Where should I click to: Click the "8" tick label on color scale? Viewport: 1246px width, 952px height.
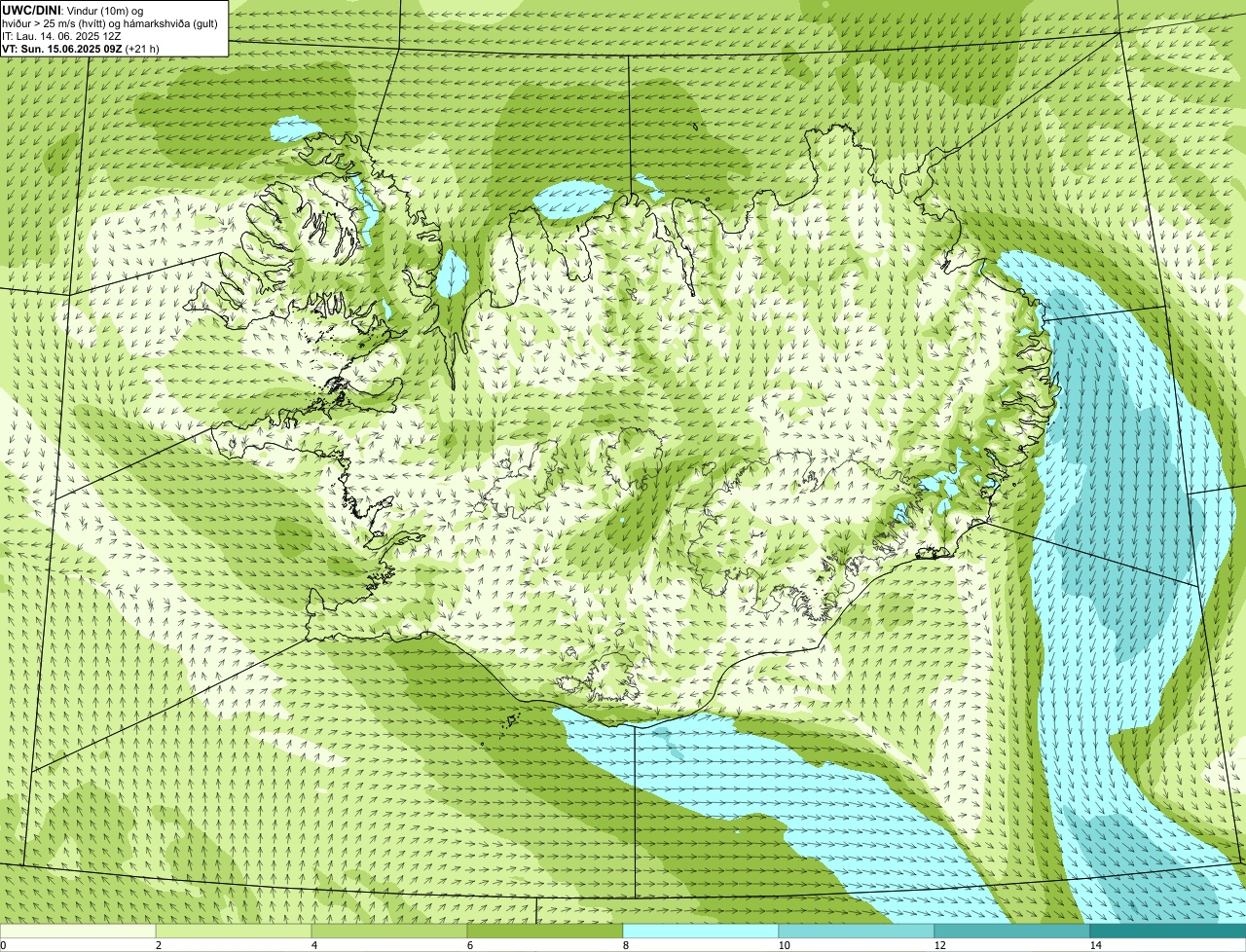pos(626,945)
